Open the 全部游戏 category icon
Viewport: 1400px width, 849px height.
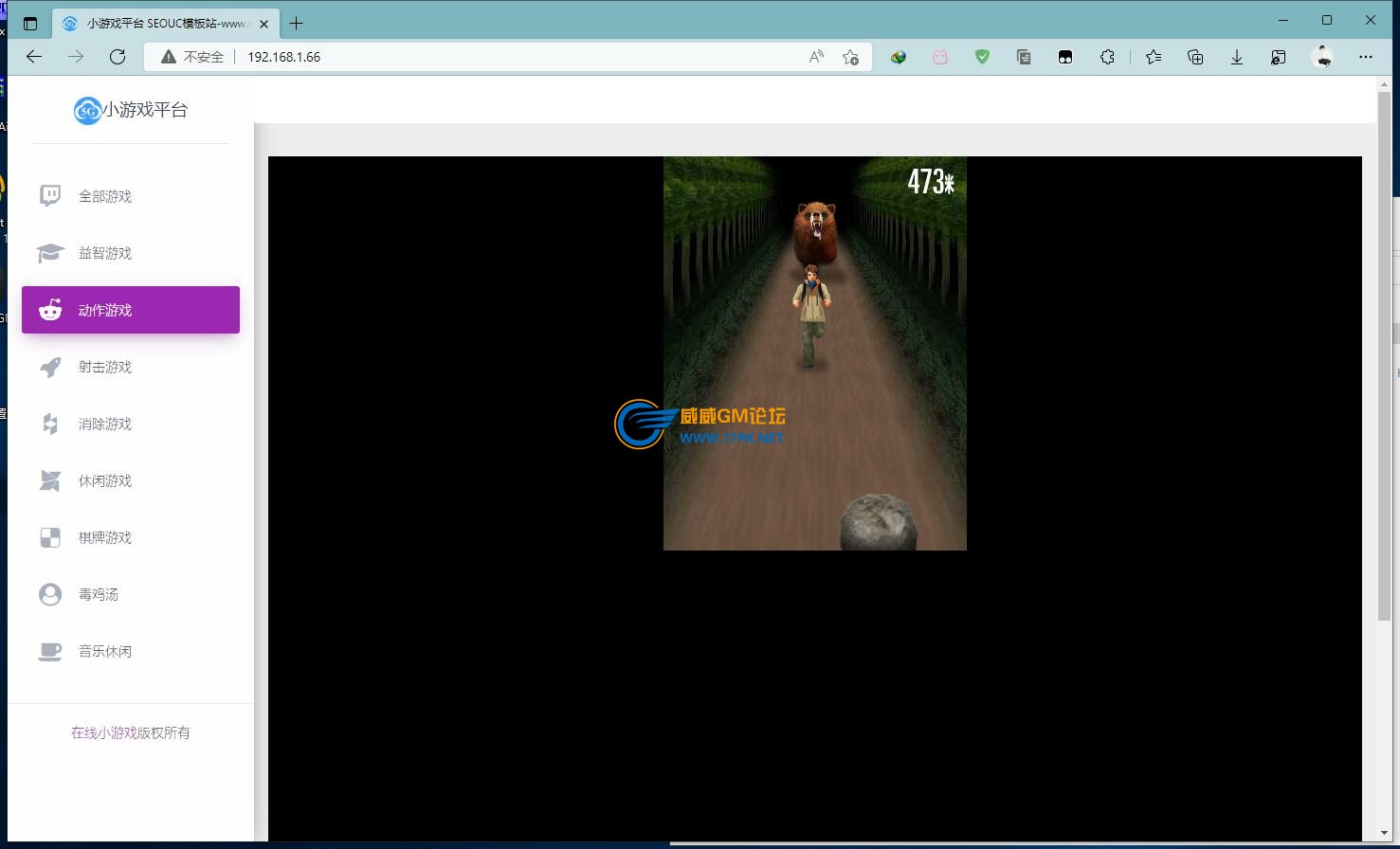(50, 196)
